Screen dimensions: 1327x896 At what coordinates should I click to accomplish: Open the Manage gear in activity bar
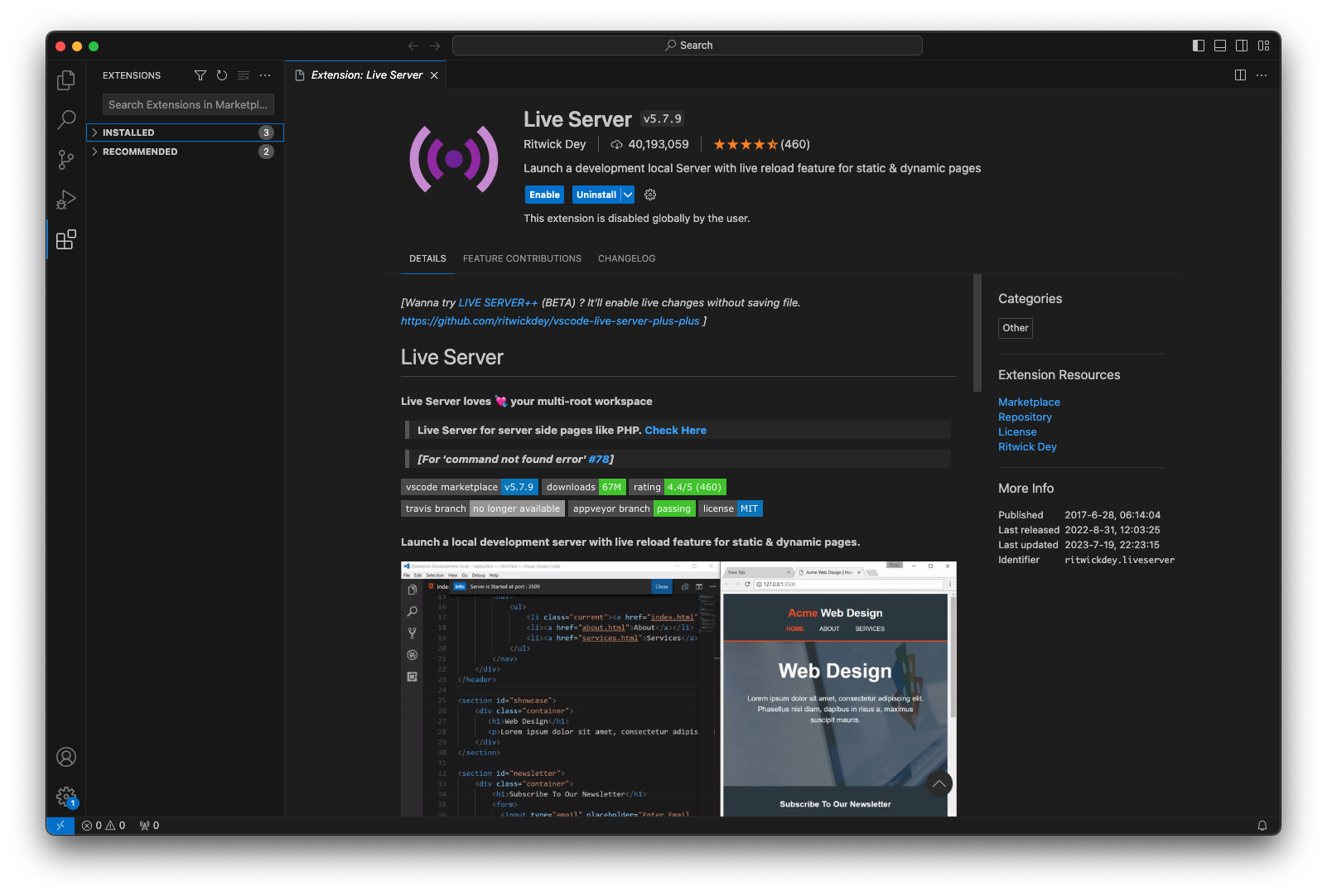(x=66, y=797)
